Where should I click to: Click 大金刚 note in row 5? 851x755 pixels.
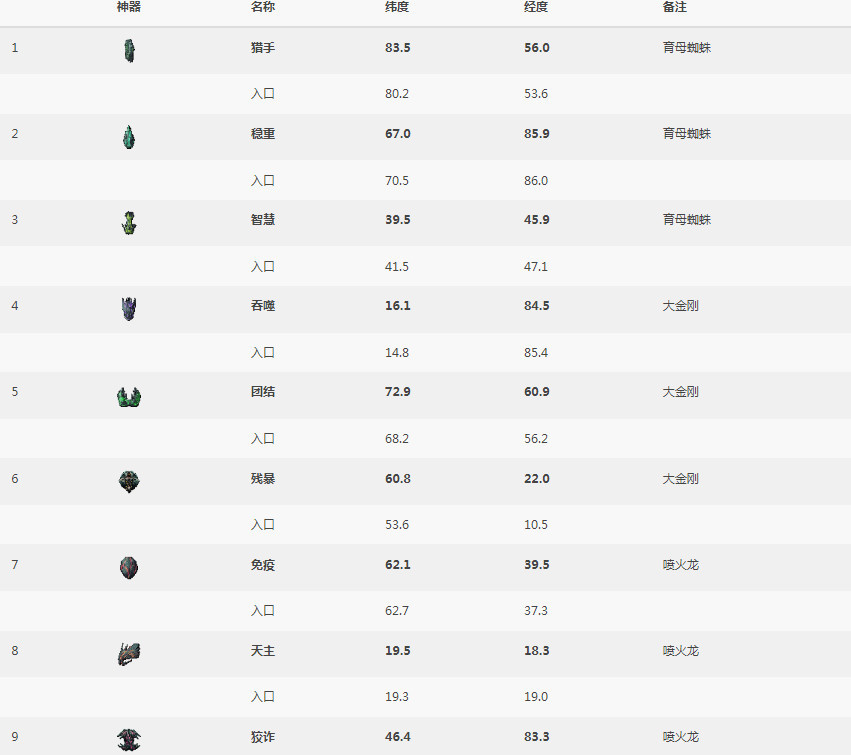(x=680, y=392)
